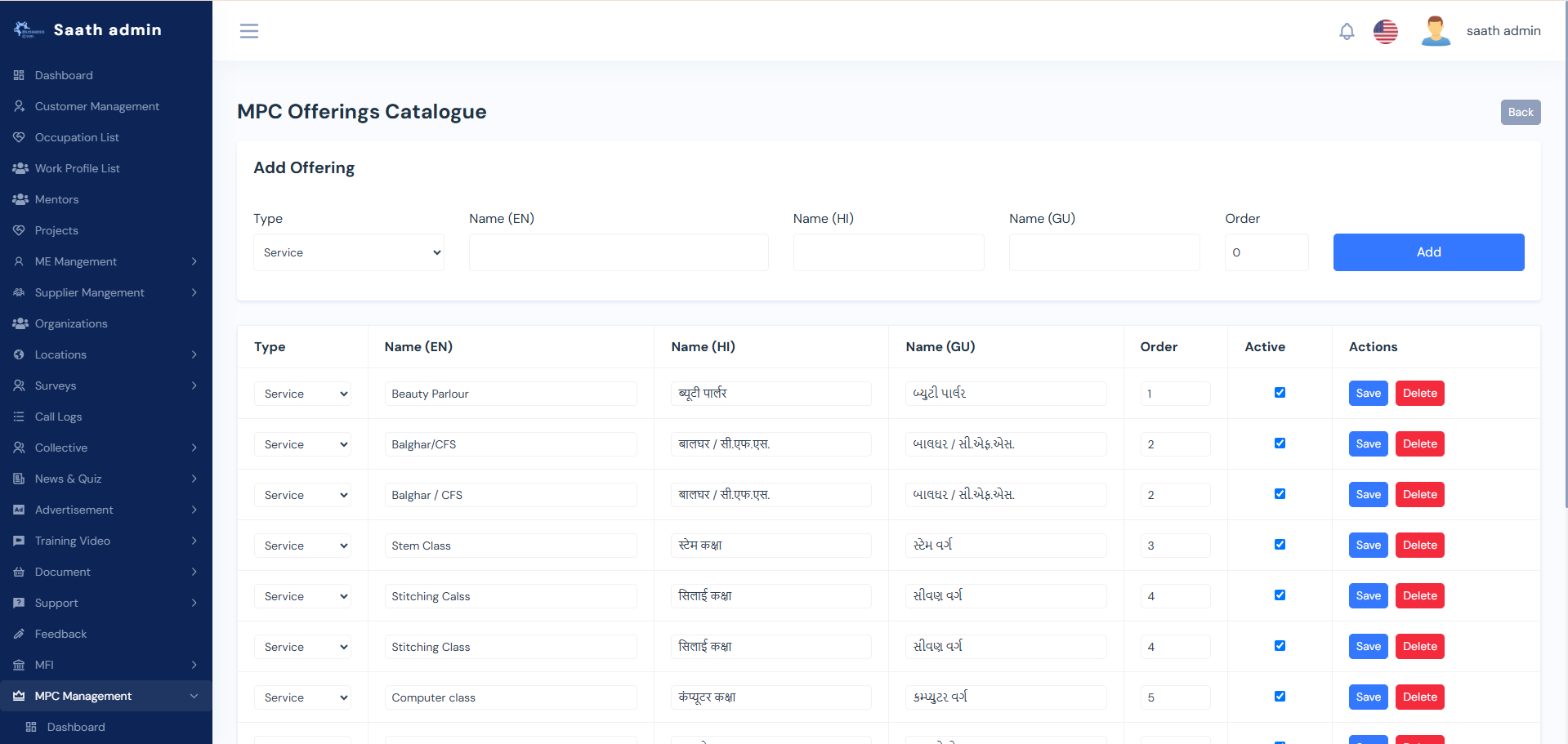Click the ME Mangement icon

point(19,261)
